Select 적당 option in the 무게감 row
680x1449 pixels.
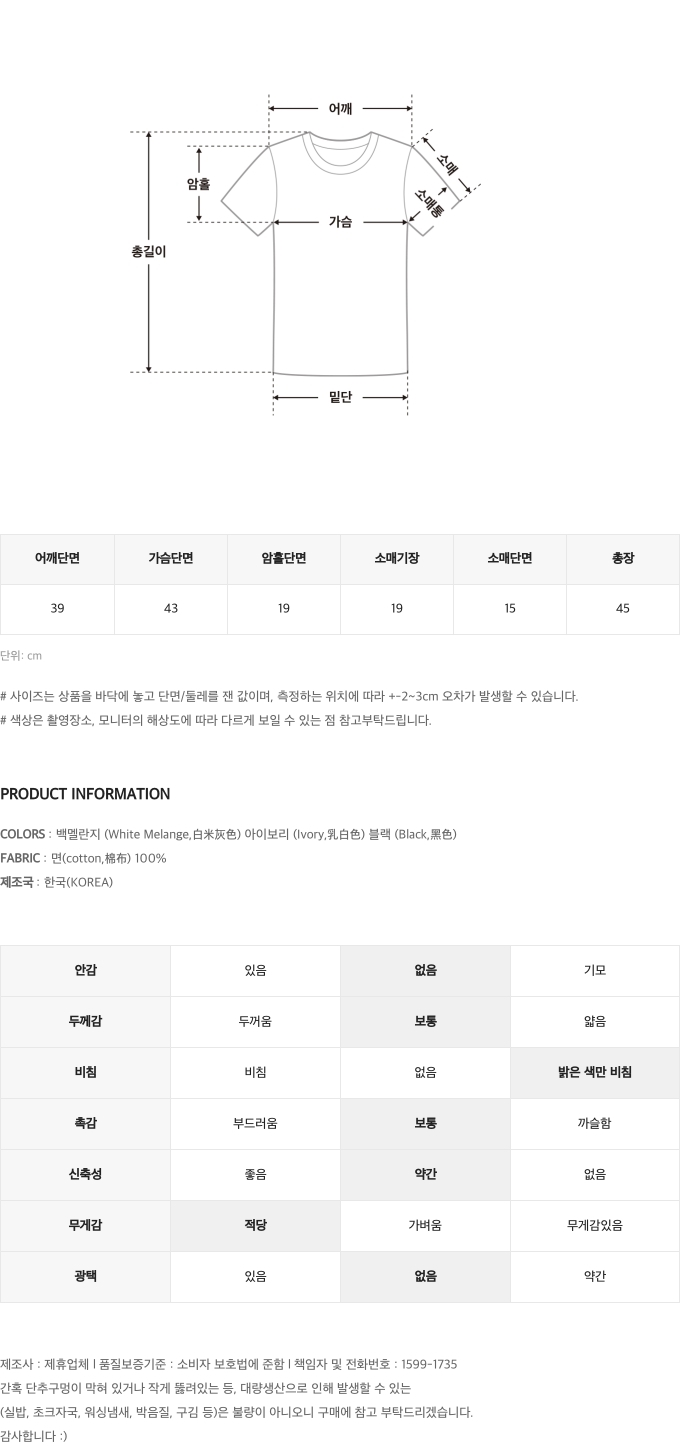click(x=255, y=1225)
